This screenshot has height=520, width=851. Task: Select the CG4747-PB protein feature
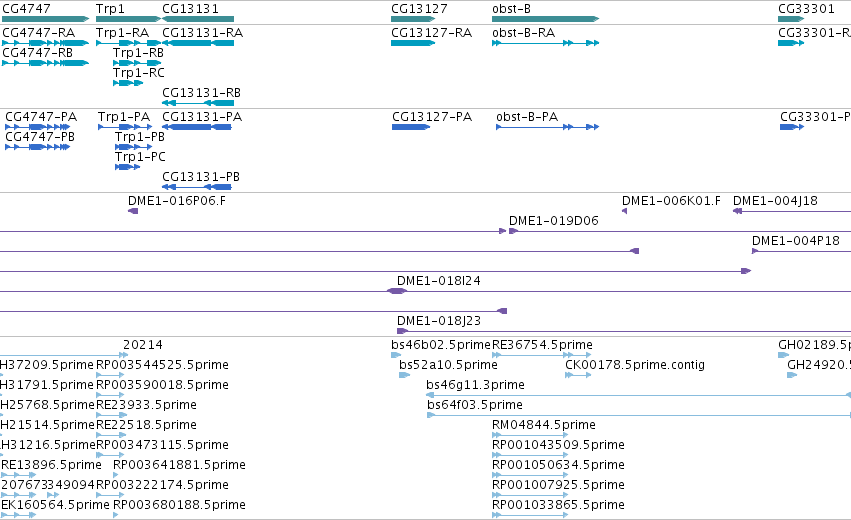(x=37, y=147)
